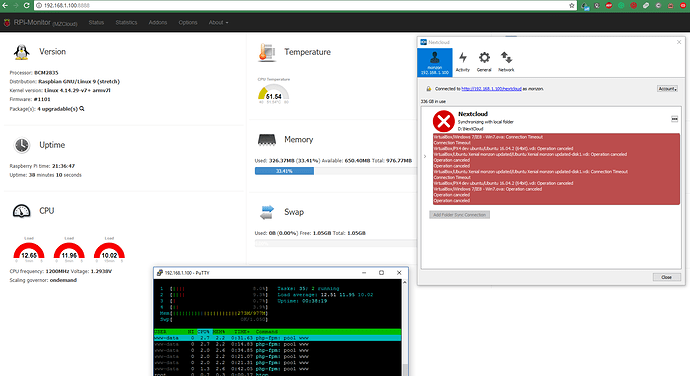Click the swap usage progress bar
This screenshot has width=690, height=376.
tap(335, 243)
